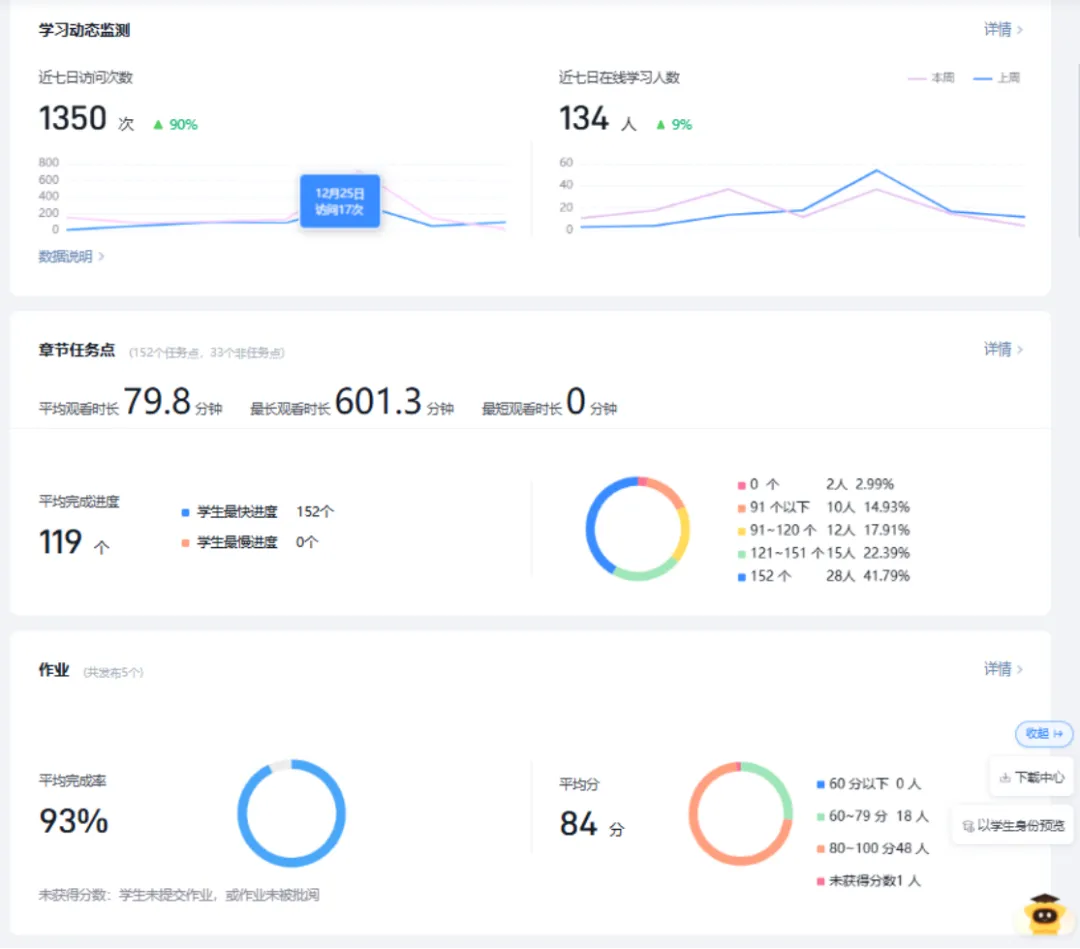
Task: Click the 15人 22.39% legend entry
Action: pos(868,553)
